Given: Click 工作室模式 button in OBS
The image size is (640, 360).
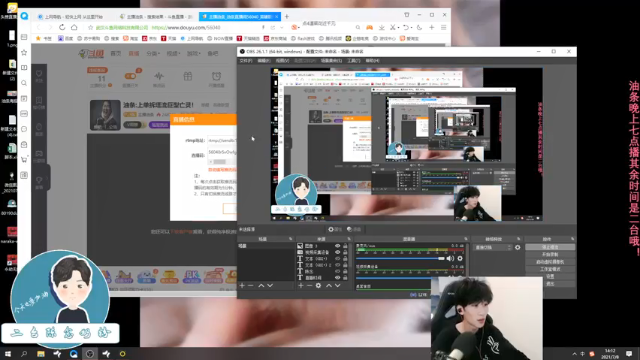Looking at the screenshot, I should click(x=550, y=269).
